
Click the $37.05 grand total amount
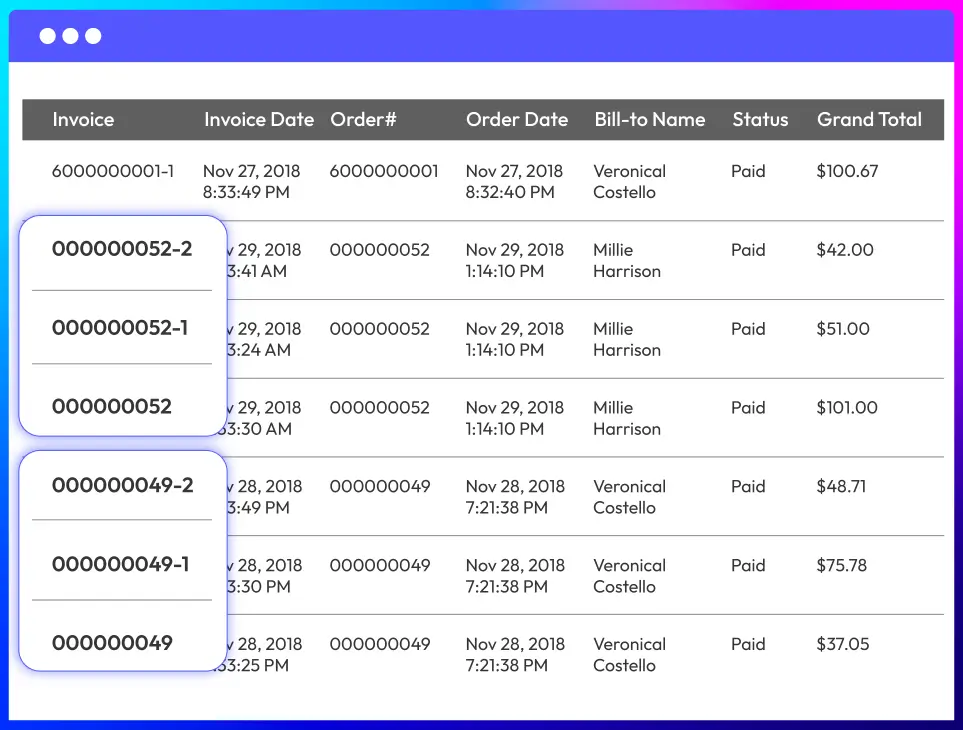click(843, 644)
